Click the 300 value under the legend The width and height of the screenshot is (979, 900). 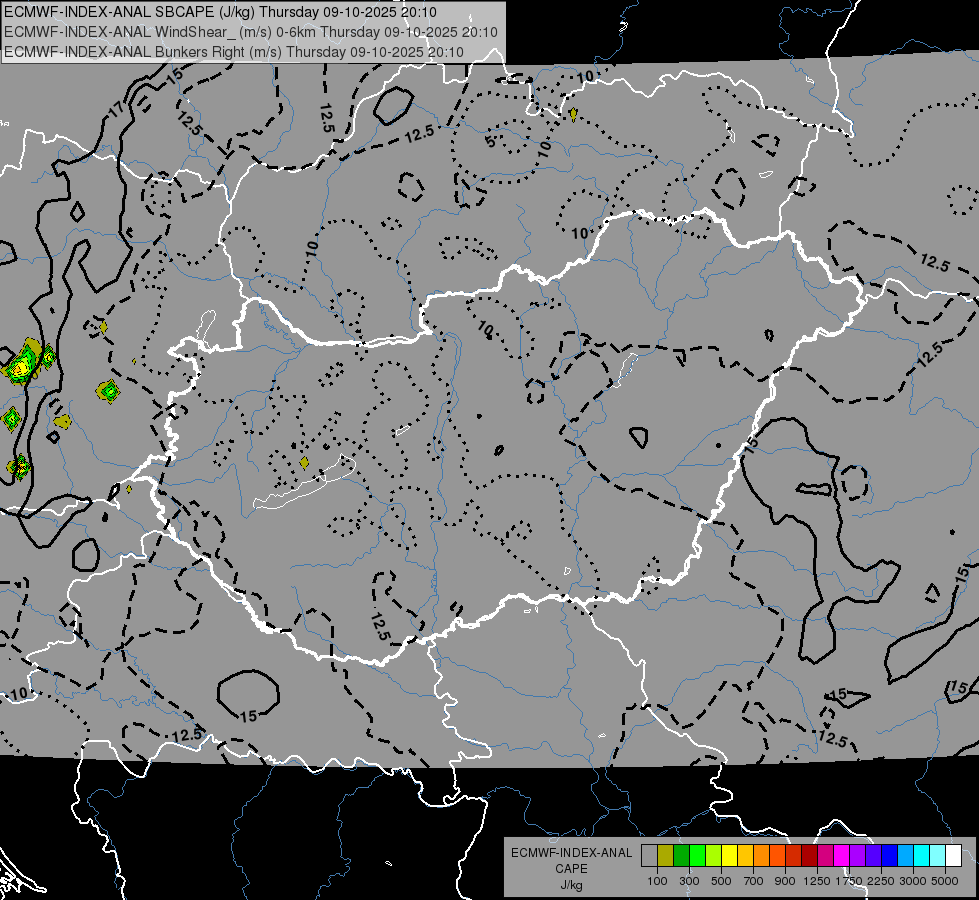click(x=689, y=881)
